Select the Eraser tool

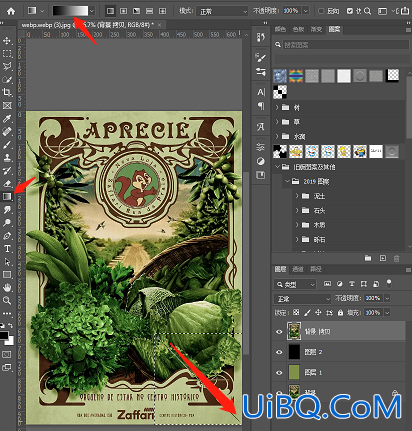point(7,183)
